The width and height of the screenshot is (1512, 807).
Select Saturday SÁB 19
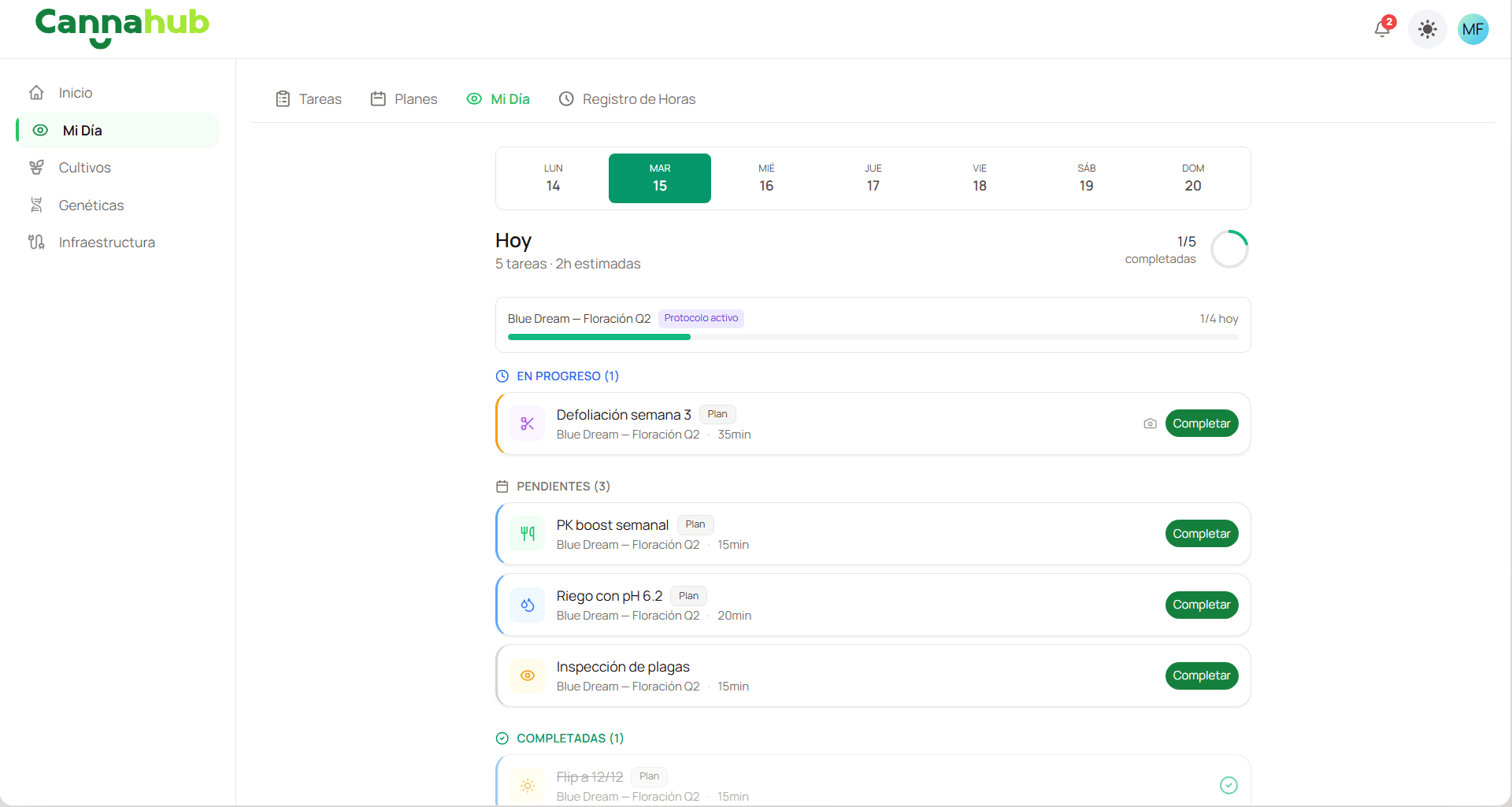(x=1087, y=178)
